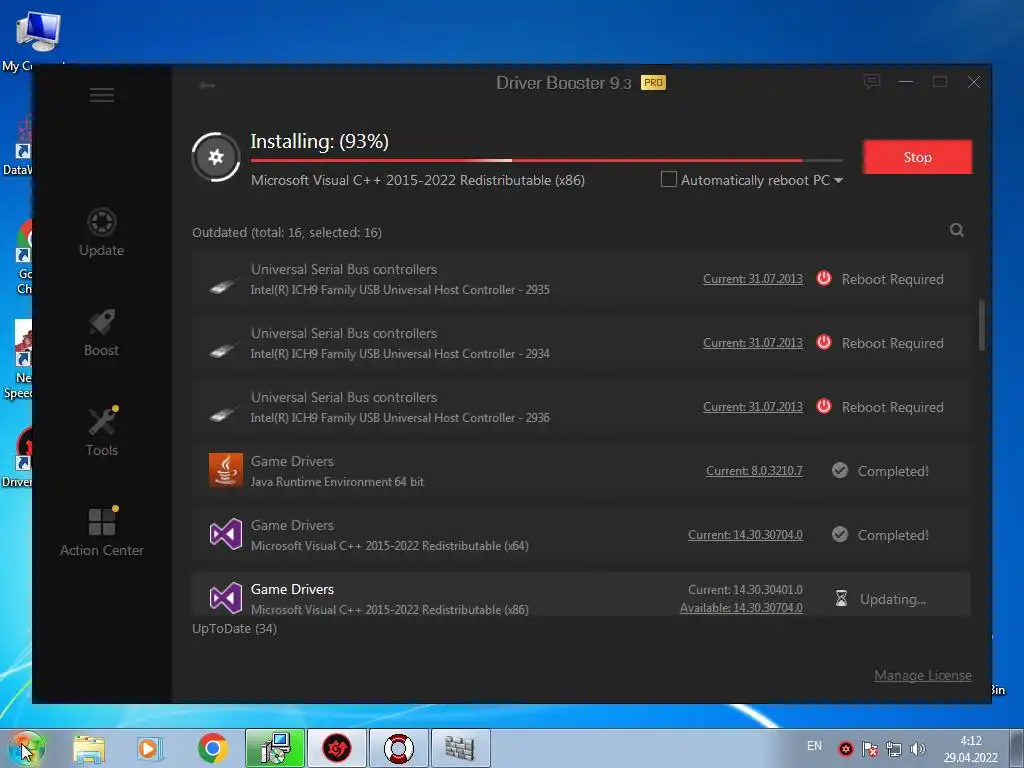Open Current: 8.0.3210.7 version link

tap(754, 471)
